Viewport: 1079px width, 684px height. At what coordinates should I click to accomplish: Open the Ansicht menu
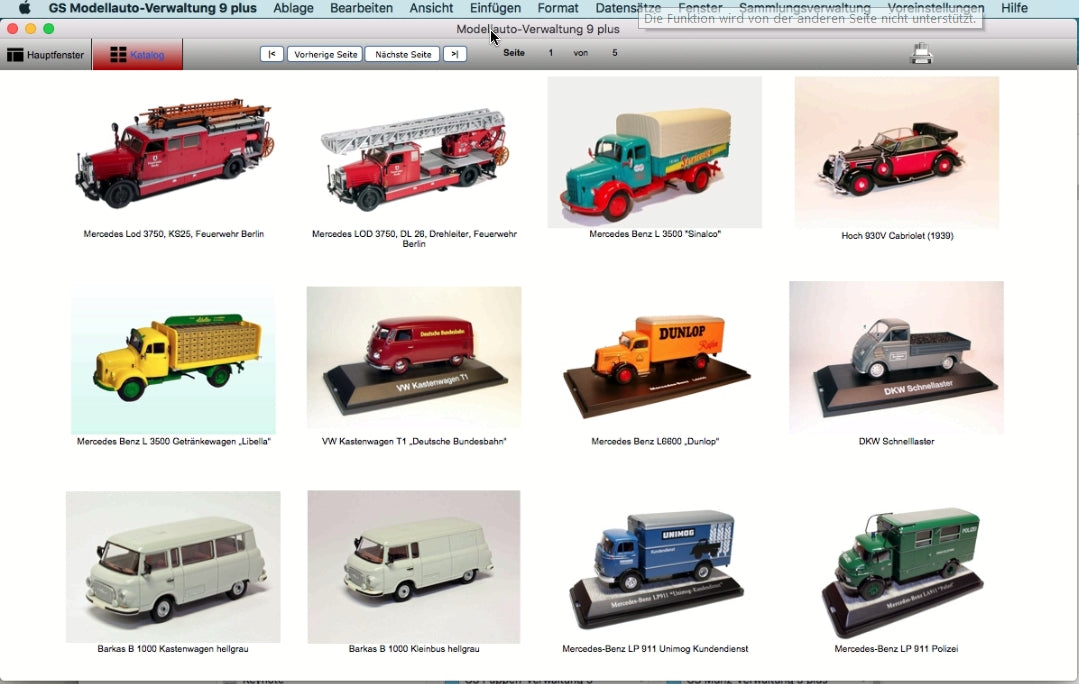tap(431, 8)
